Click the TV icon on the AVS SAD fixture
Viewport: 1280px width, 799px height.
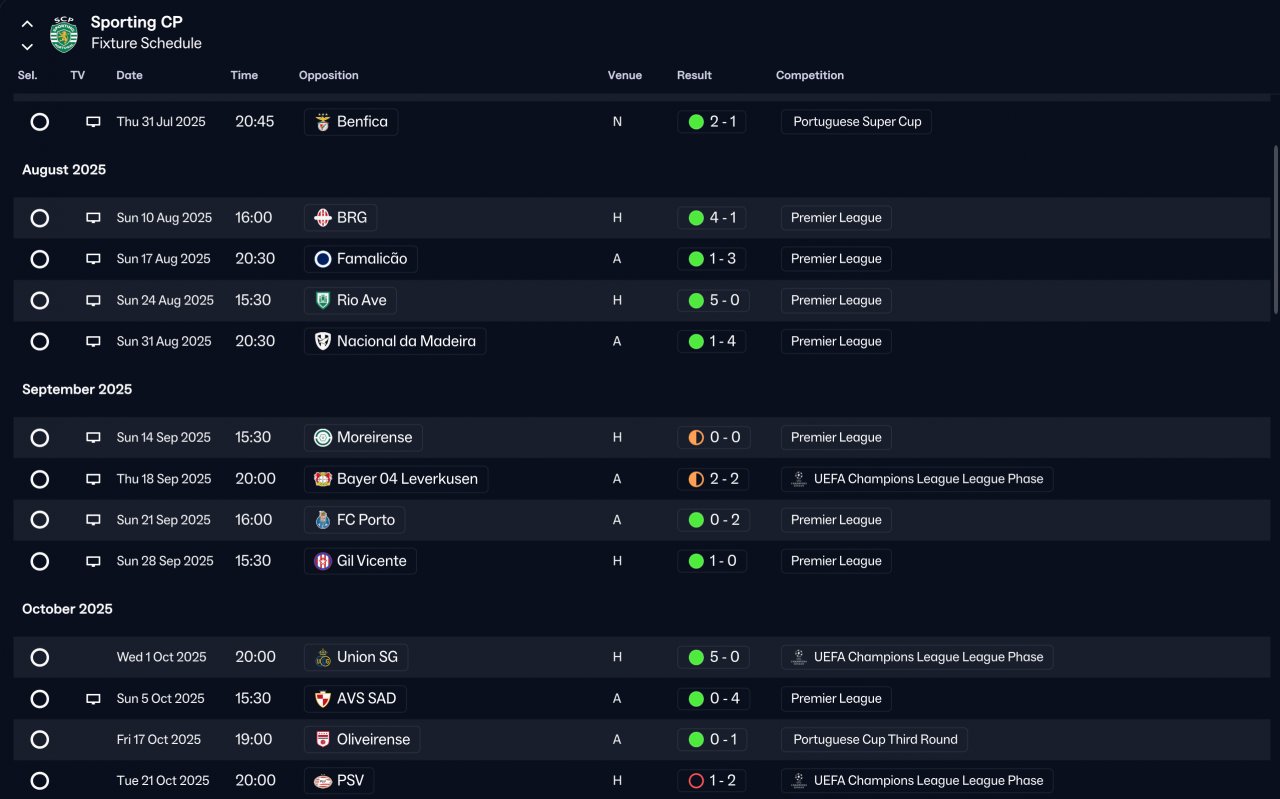93,699
